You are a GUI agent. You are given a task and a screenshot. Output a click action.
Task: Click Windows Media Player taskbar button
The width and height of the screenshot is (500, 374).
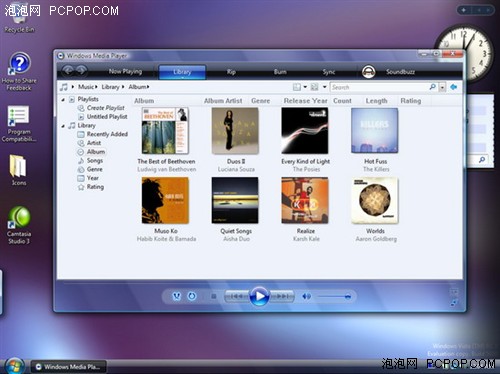pos(69,367)
